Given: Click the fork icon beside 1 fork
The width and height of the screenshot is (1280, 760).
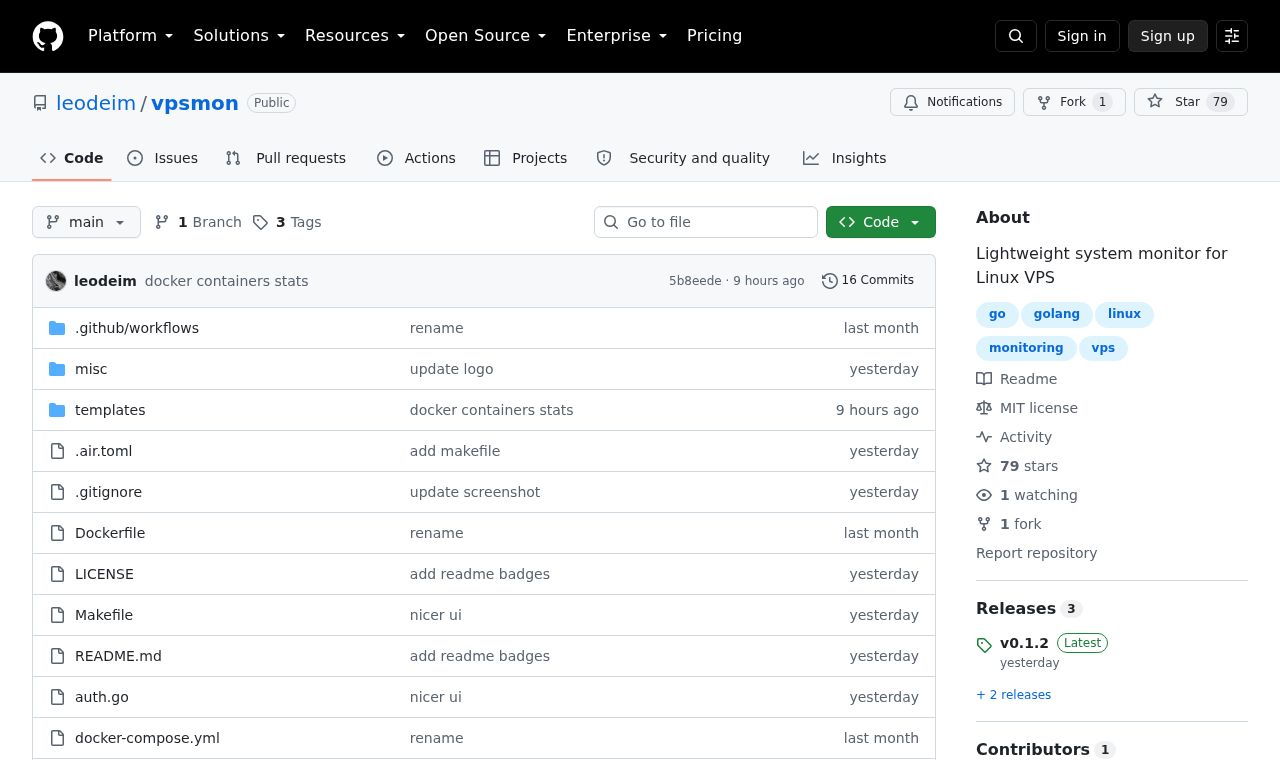Looking at the screenshot, I should pyautogui.click(x=984, y=524).
